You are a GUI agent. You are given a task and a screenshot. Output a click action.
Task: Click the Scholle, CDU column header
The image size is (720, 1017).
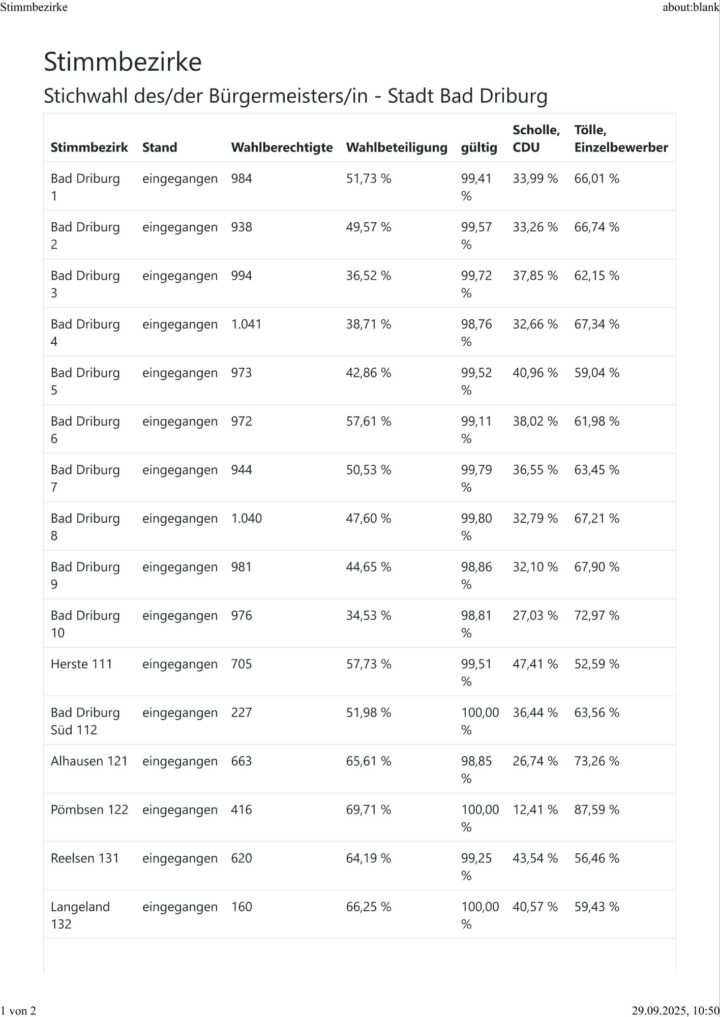pos(535,138)
